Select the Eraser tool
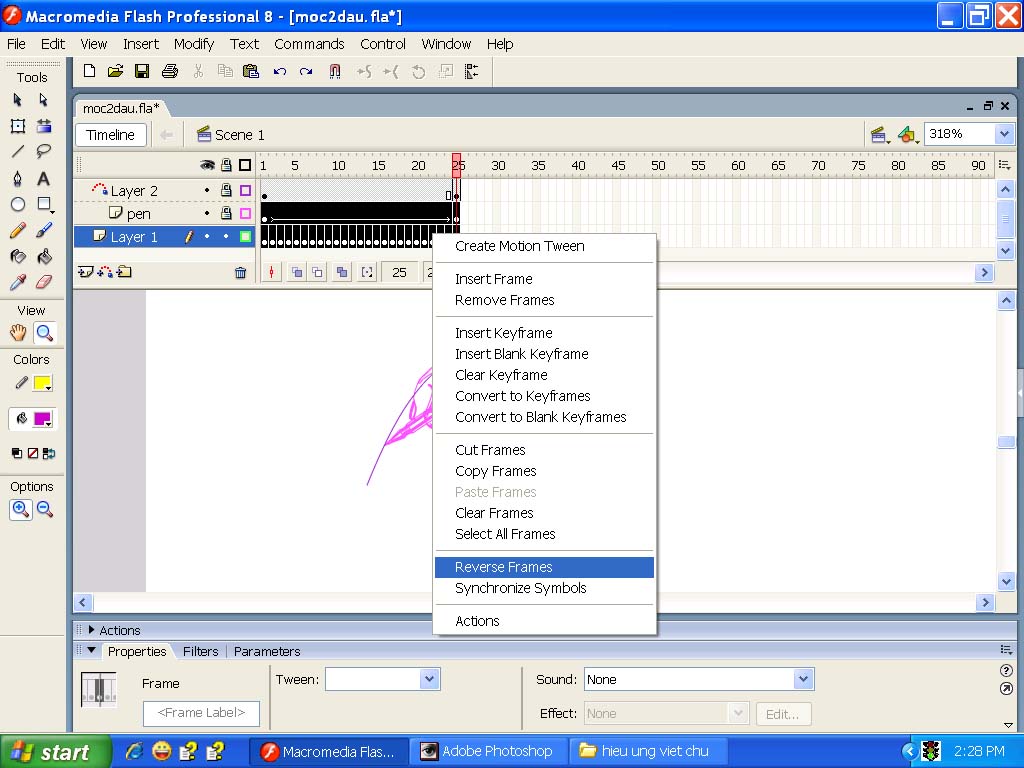Viewport: 1024px width, 768px height. pos(44,283)
